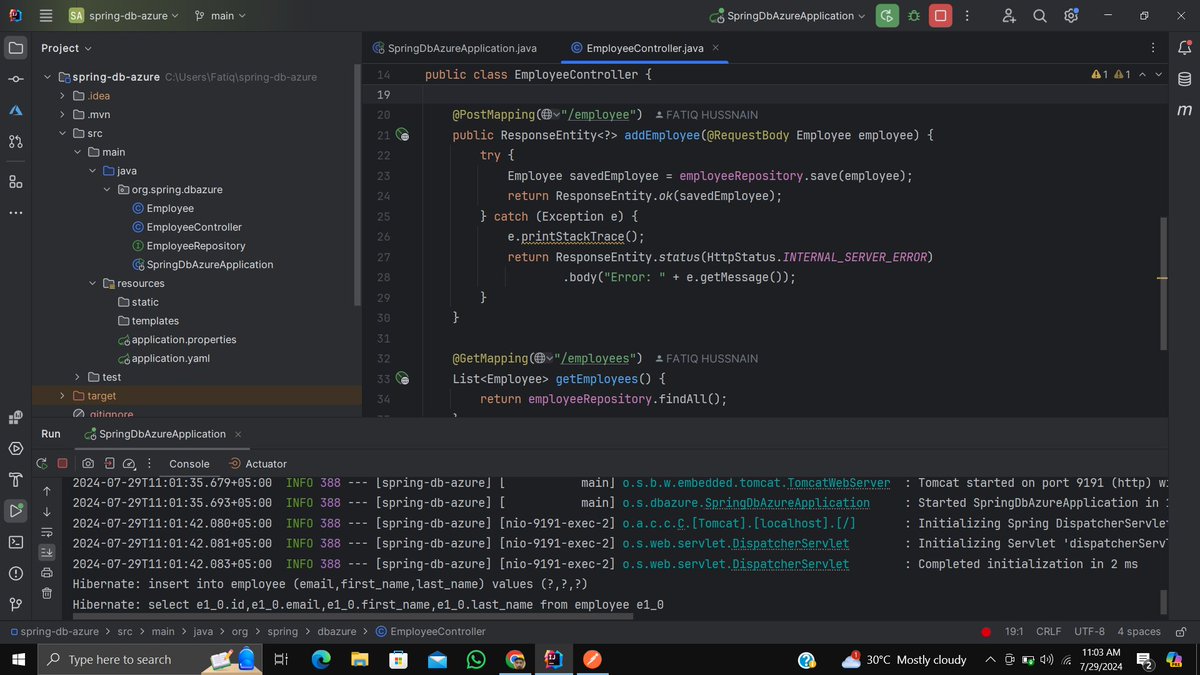The width and height of the screenshot is (1200, 675).
Task: Open Maven tool window
Action: click(1184, 110)
